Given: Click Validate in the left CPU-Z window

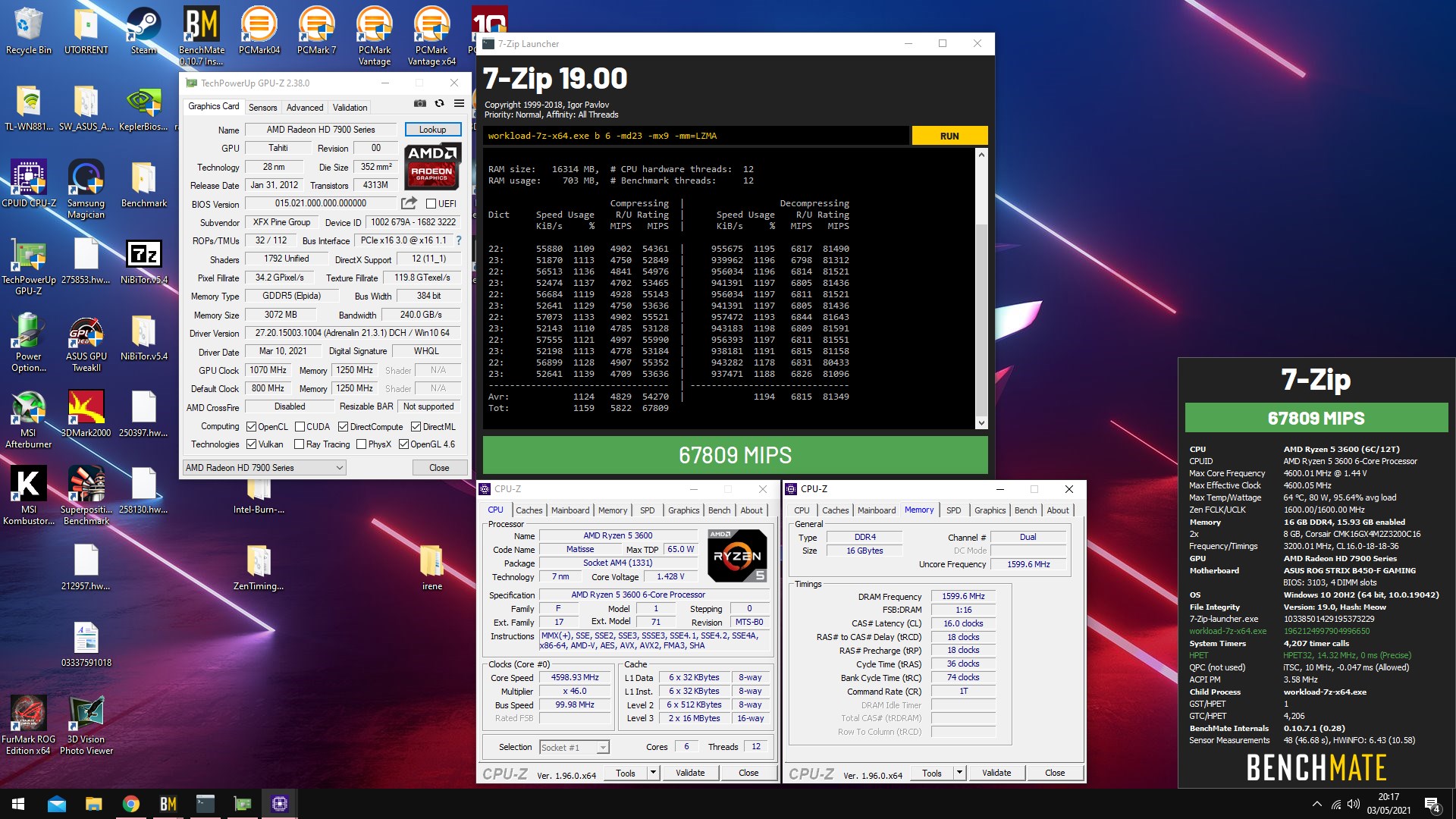Looking at the screenshot, I should tap(690, 773).
